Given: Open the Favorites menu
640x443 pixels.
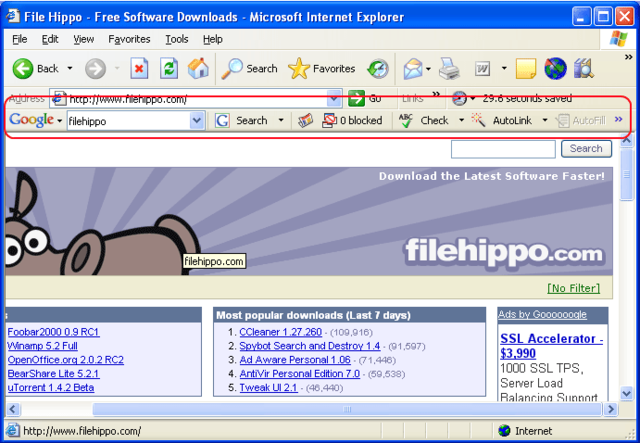Looking at the screenshot, I should click(129, 39).
